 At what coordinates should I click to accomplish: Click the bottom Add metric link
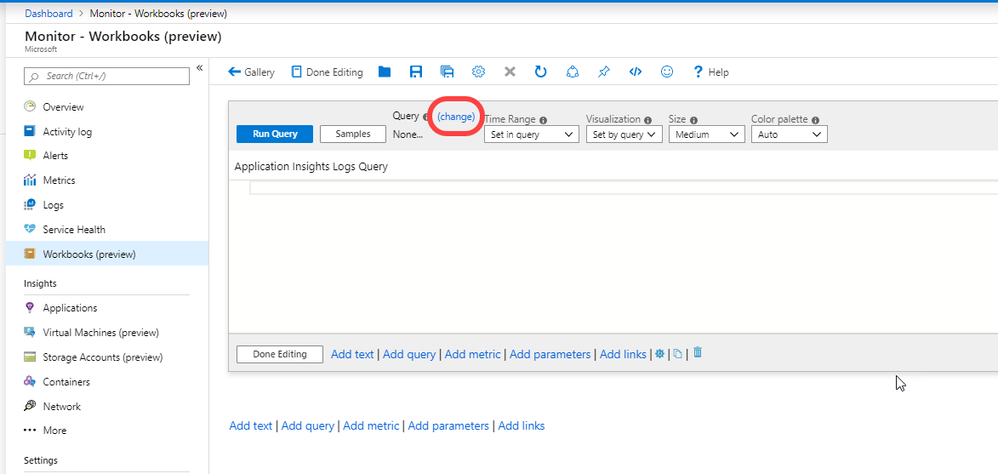(371, 426)
